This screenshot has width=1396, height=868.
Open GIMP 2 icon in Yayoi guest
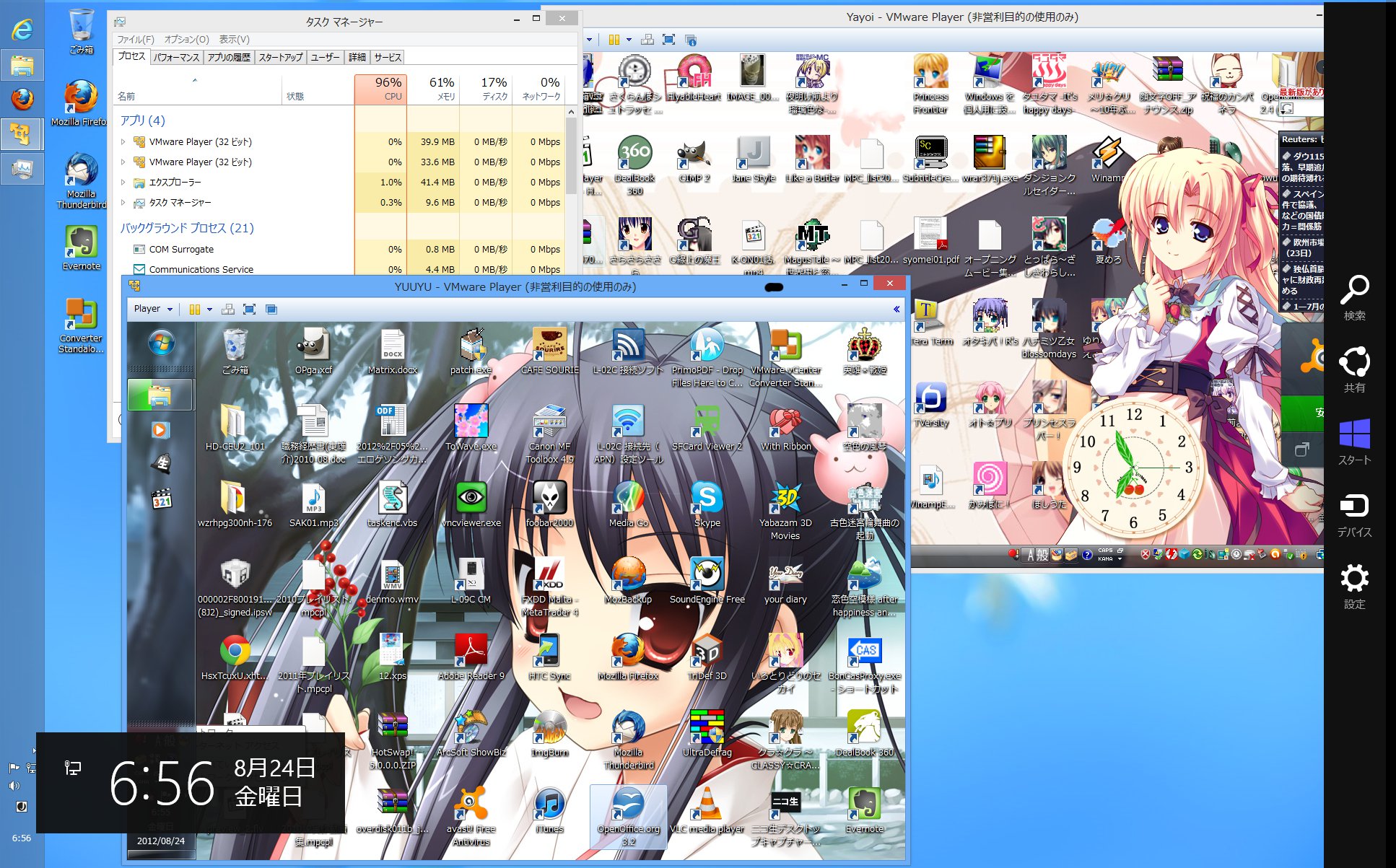pyautogui.click(x=694, y=159)
